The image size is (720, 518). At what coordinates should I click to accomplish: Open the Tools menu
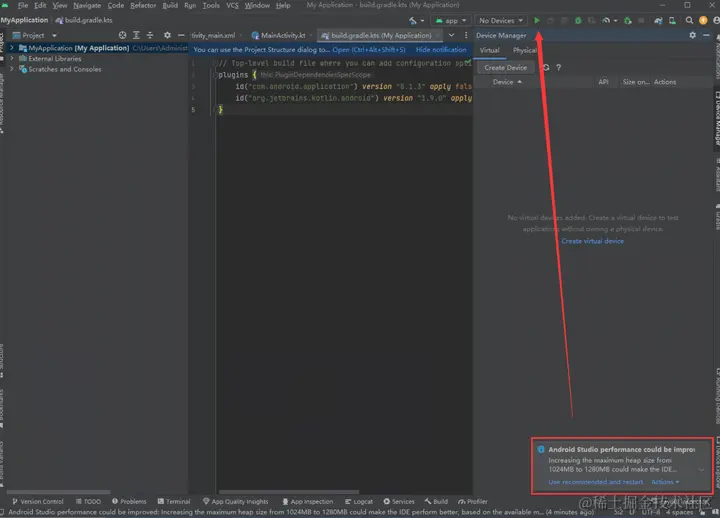[211, 6]
